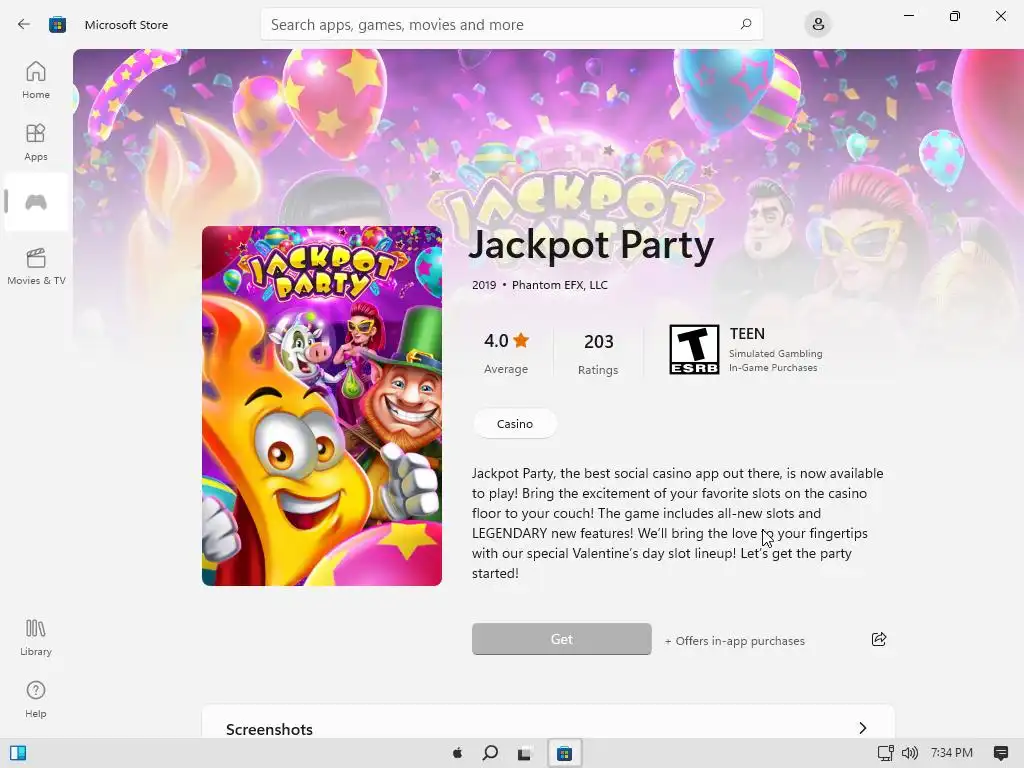Open the notification center icon
This screenshot has width=1024, height=768.
(x=1000, y=753)
